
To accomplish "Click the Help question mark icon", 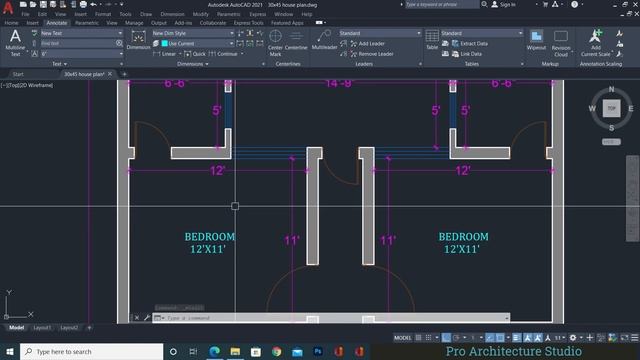I will 574,4.
